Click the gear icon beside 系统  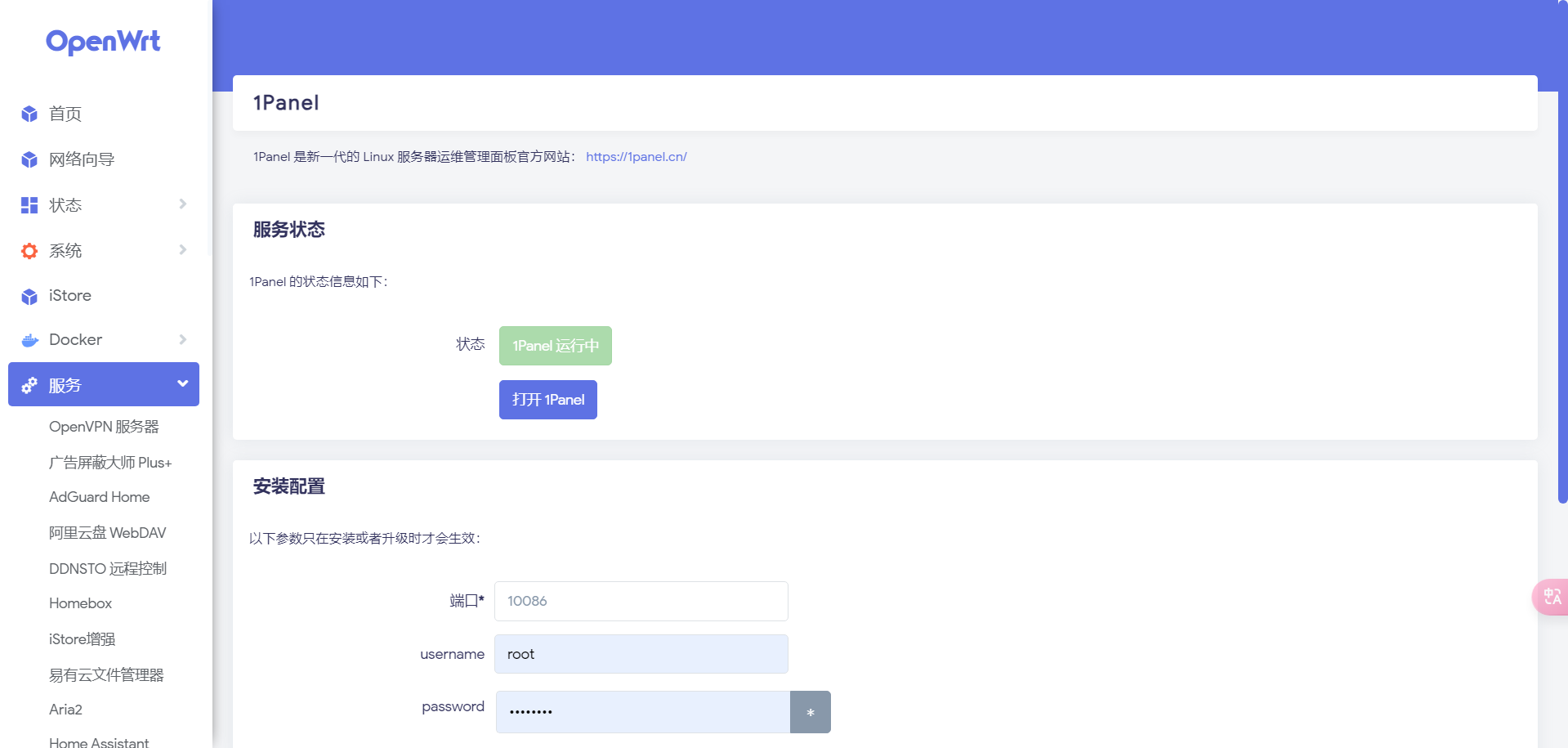point(29,251)
